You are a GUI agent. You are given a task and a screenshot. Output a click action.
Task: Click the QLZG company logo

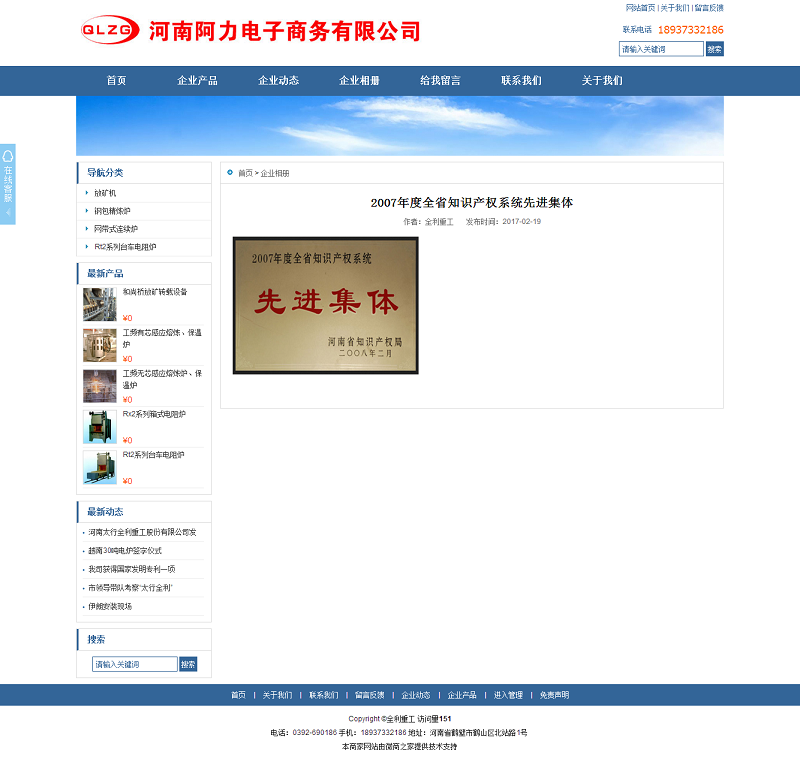110,30
